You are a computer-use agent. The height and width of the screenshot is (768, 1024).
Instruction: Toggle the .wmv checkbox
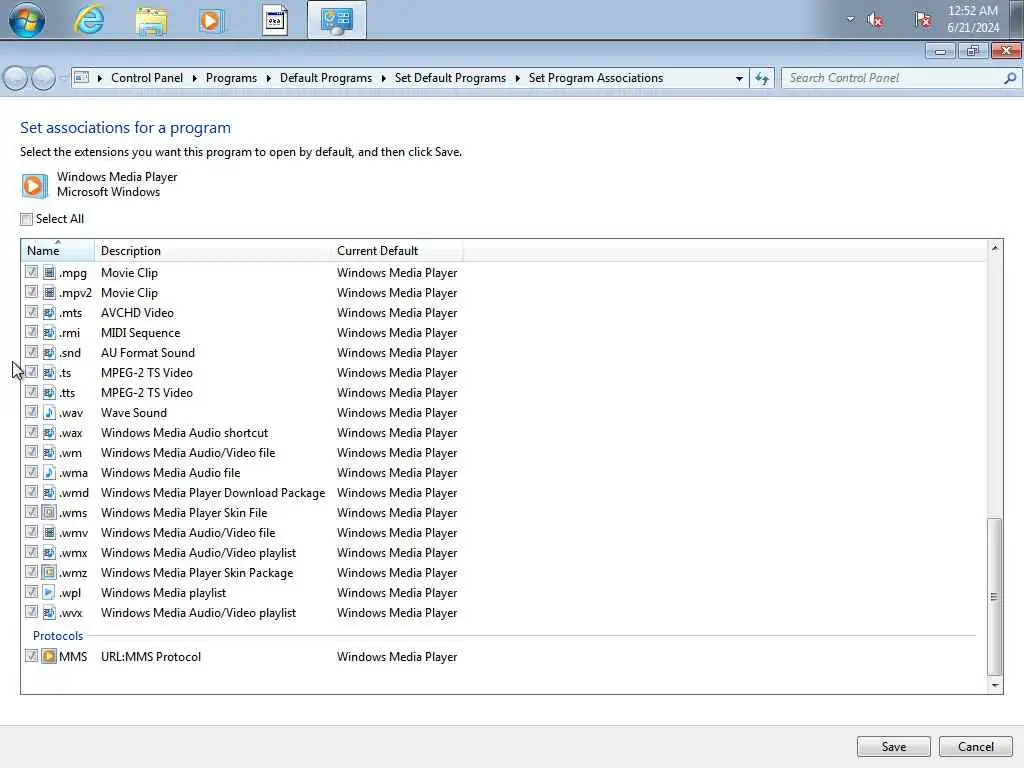pyautogui.click(x=31, y=532)
